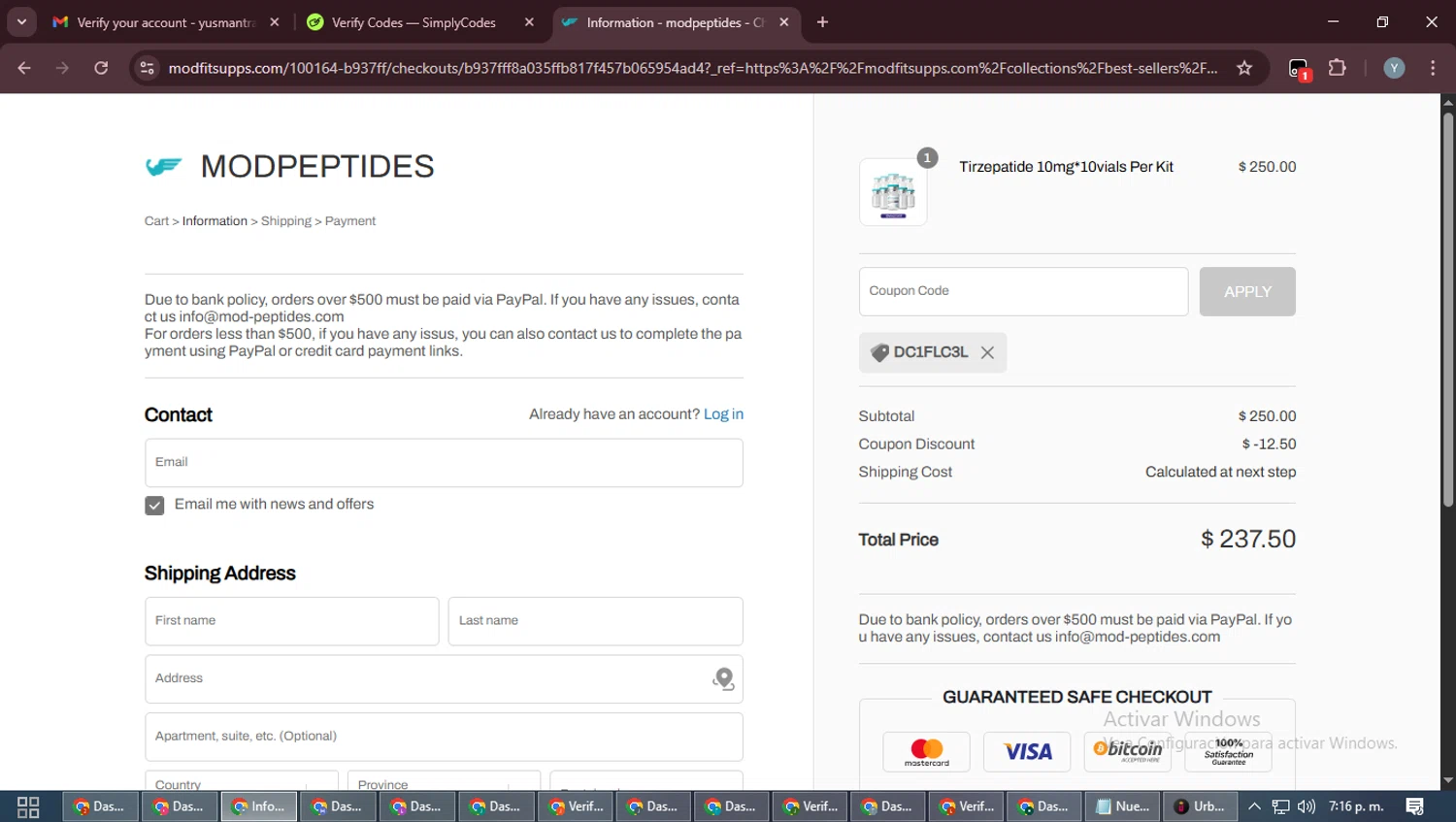Viewport: 1456px width, 822px height.
Task: Click the coupon tag icon beside DC1FLC3L
Action: [879, 352]
